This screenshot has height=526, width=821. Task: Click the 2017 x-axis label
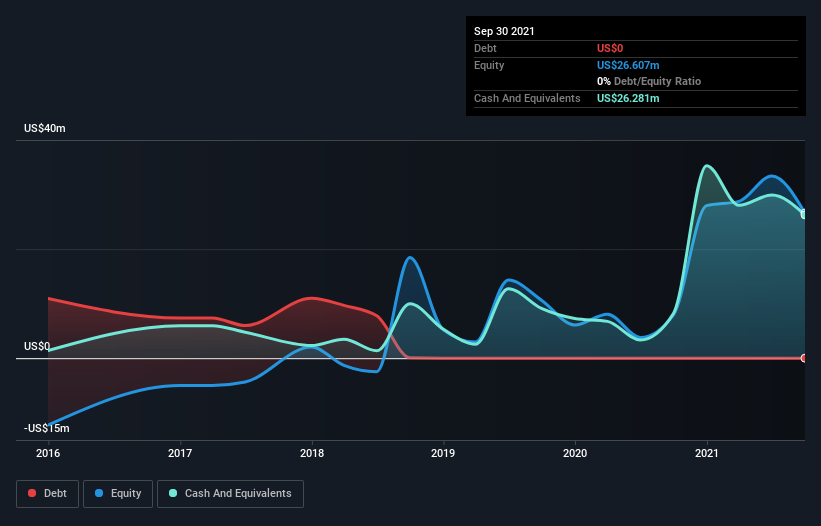point(180,453)
